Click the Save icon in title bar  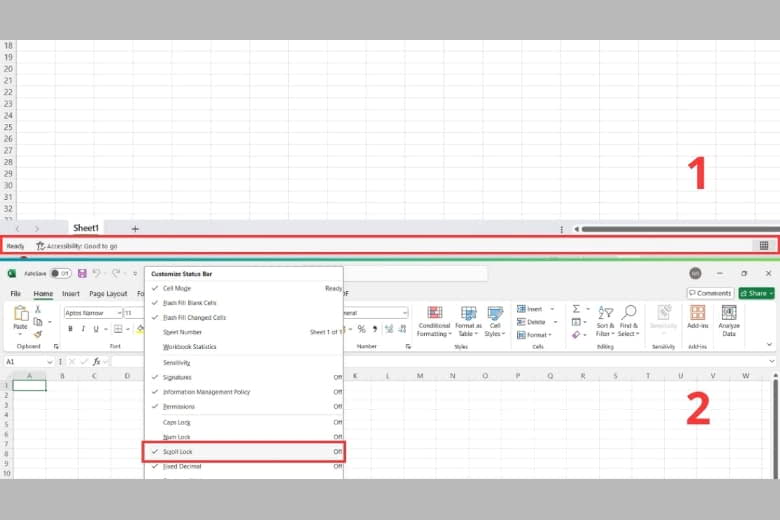(81, 273)
